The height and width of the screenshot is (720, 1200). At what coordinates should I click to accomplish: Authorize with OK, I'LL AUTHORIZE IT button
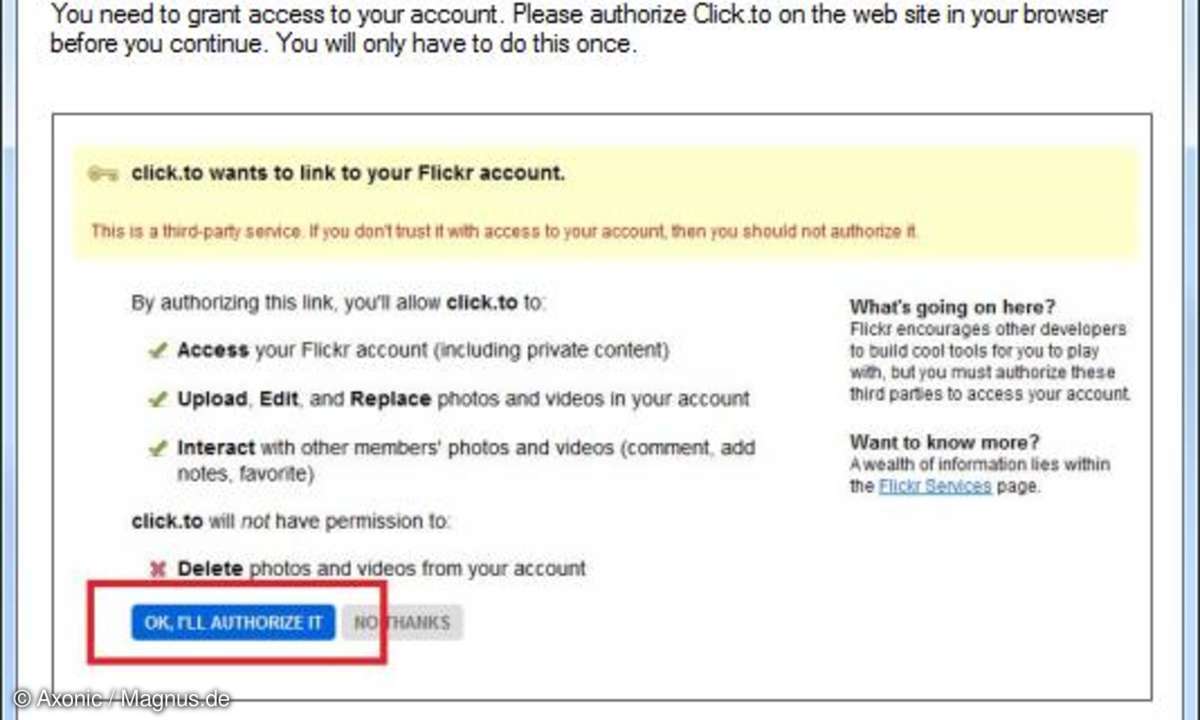pos(233,623)
